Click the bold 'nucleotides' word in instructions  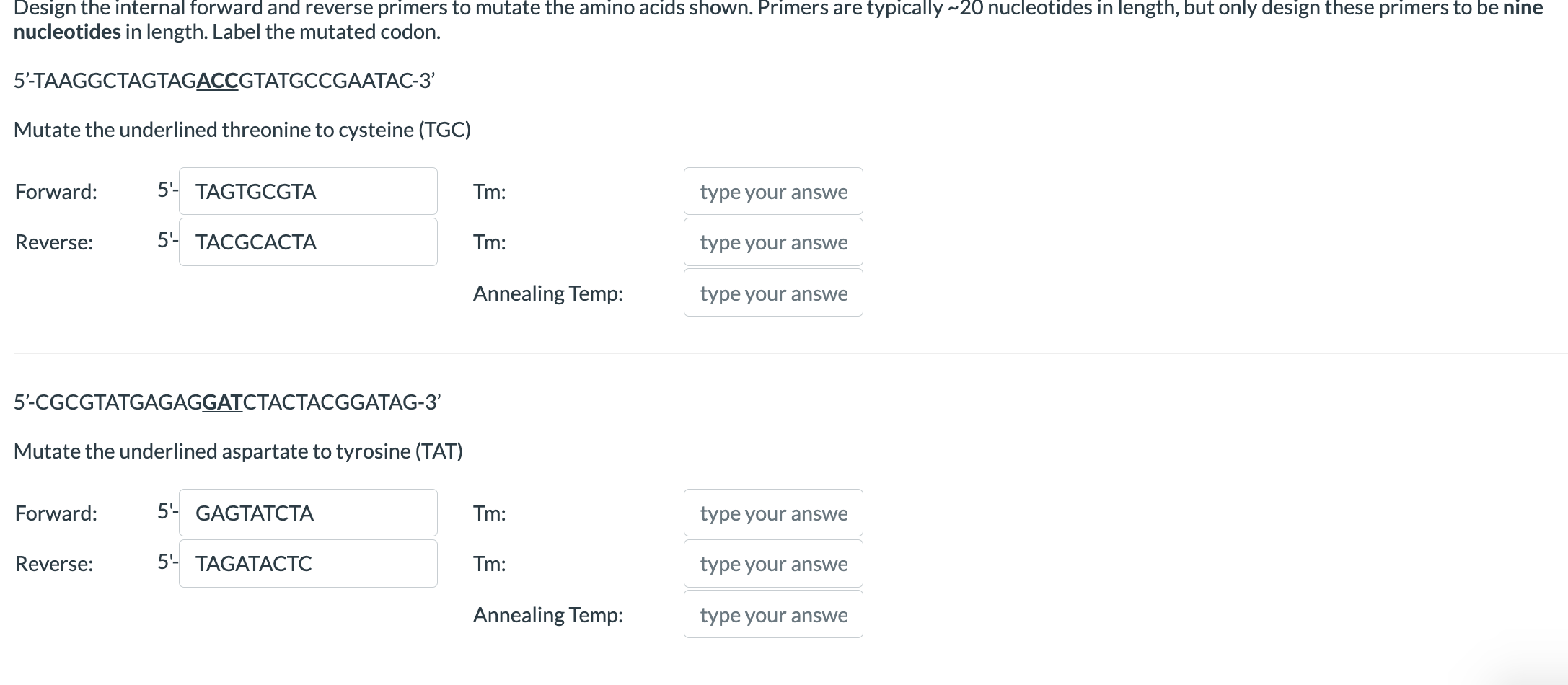coord(67,32)
